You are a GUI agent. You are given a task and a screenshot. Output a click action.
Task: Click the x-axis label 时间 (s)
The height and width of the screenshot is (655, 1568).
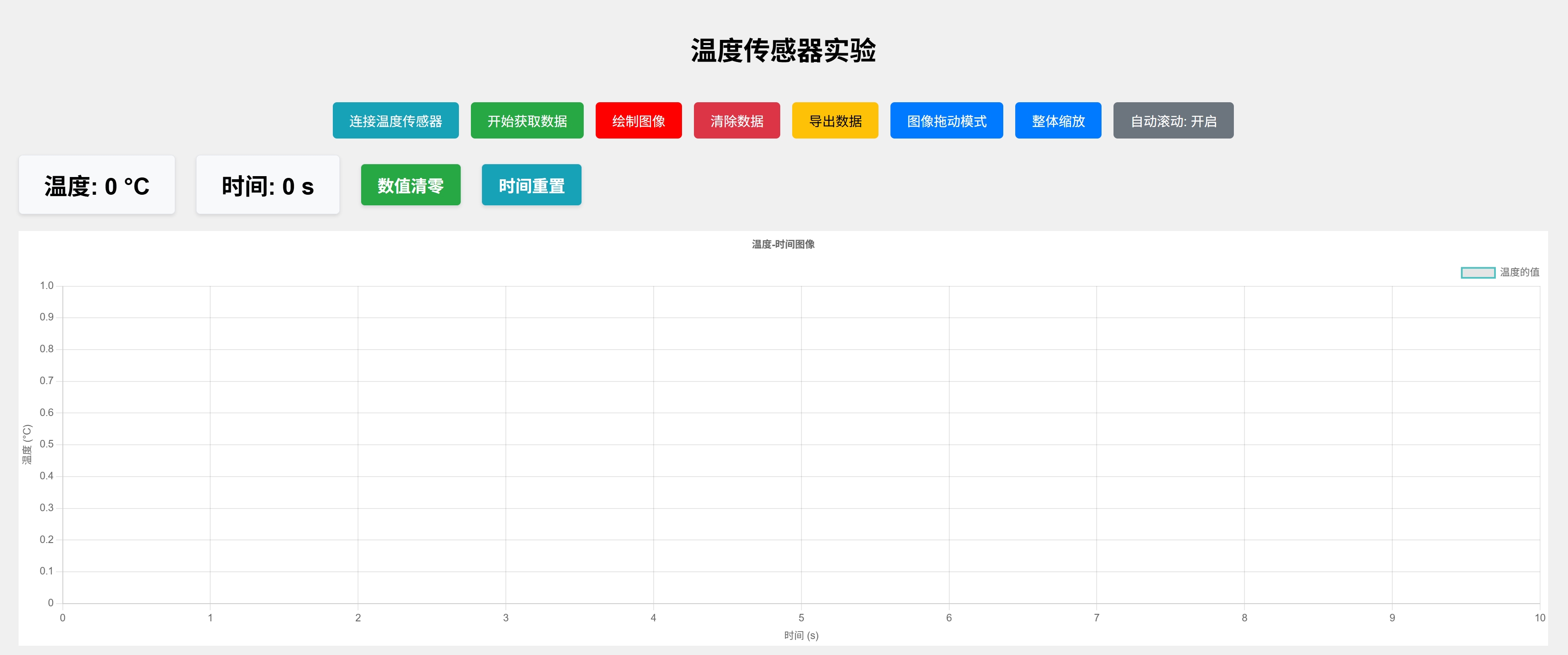(x=801, y=635)
